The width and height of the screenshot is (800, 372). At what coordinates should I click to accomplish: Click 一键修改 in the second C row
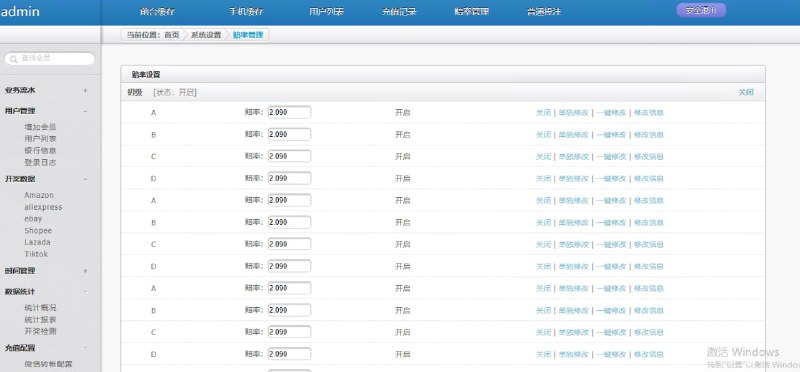(611, 244)
